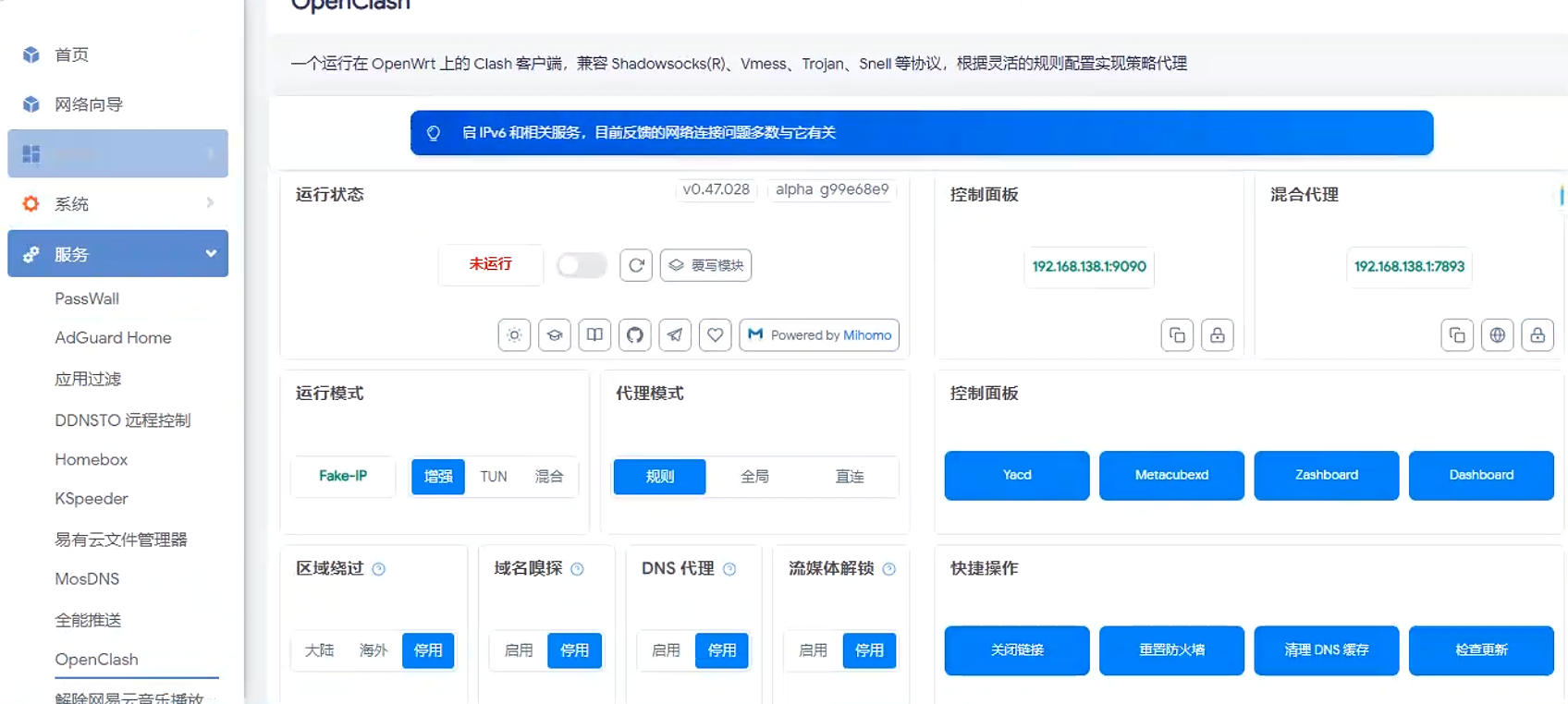Select 增强 run mode
Viewport: 1568px width, 704px height.
click(x=438, y=477)
